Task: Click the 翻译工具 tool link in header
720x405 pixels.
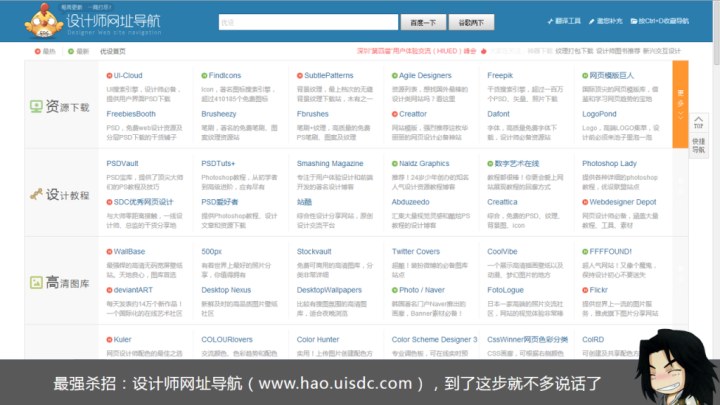Action: (x=564, y=21)
